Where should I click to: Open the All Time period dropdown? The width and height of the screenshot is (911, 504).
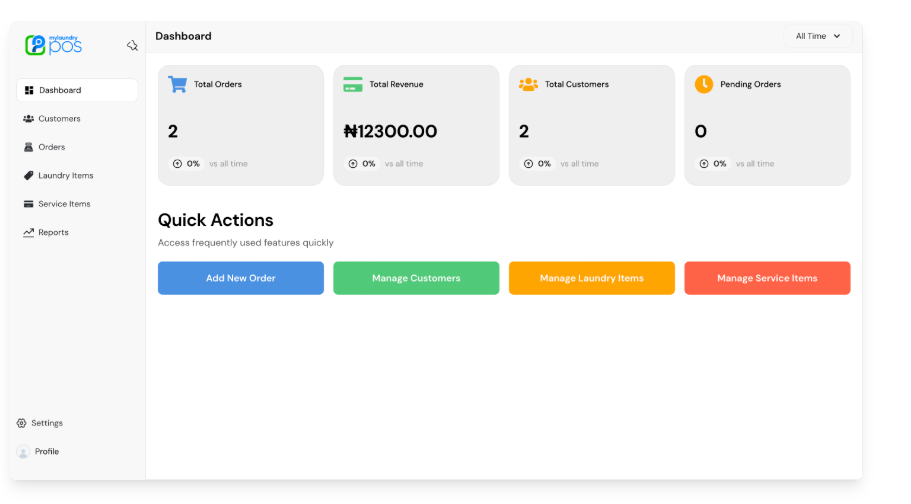[x=817, y=36]
